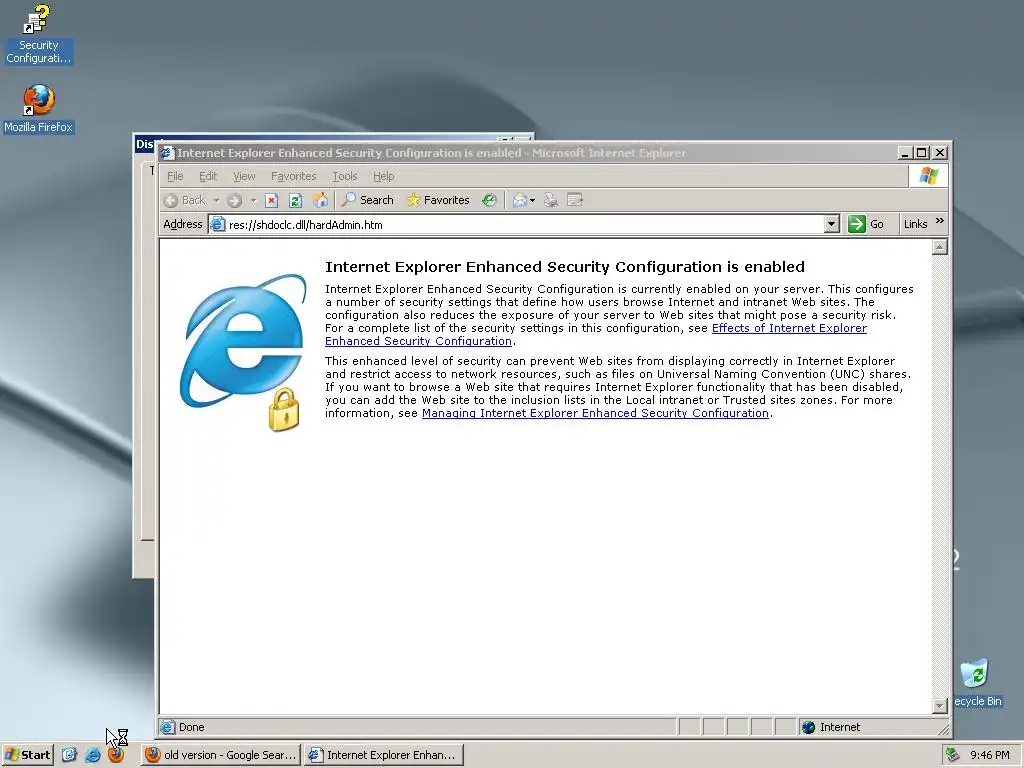Select the Mozilla Firefox desktop shortcut
The width and height of the screenshot is (1024, 768).
pyautogui.click(x=38, y=108)
